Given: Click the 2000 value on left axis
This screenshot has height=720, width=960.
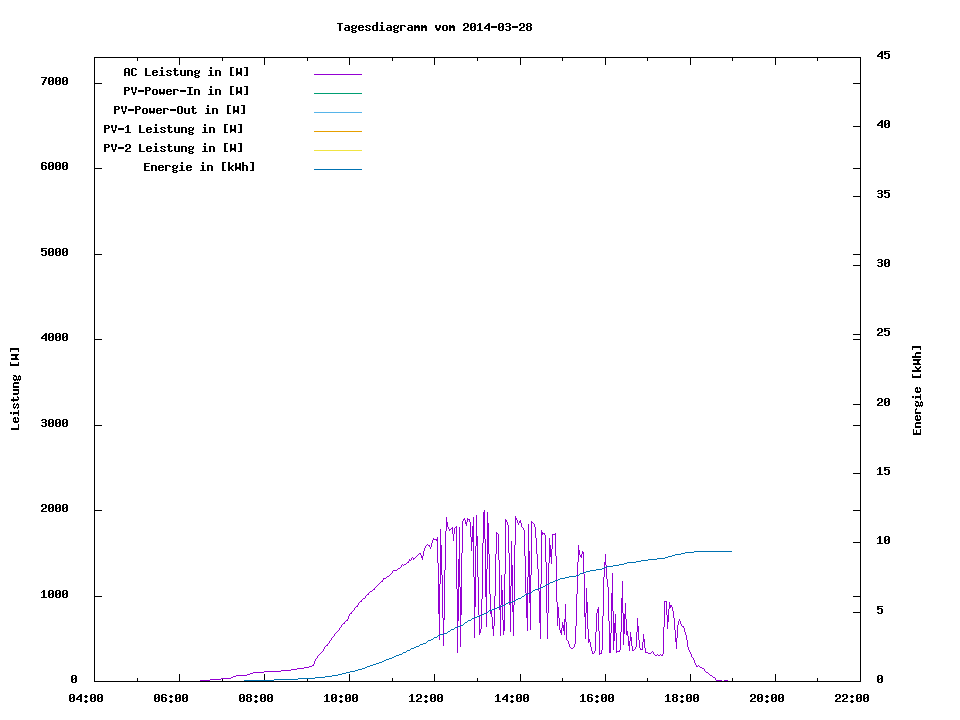Looking at the screenshot, I should tap(55, 509).
